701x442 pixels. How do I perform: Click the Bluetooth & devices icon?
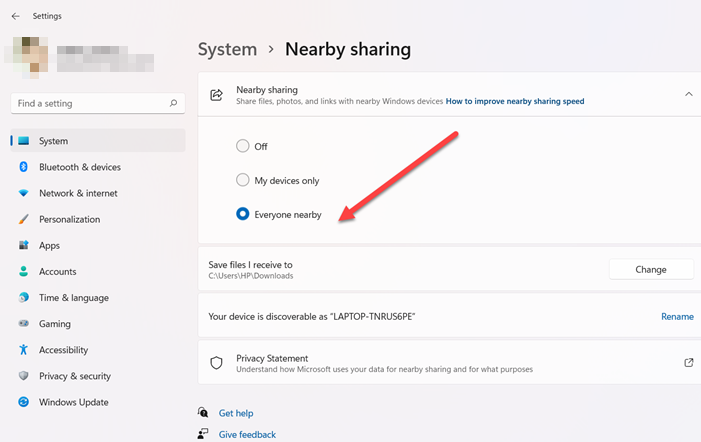(x=23, y=167)
